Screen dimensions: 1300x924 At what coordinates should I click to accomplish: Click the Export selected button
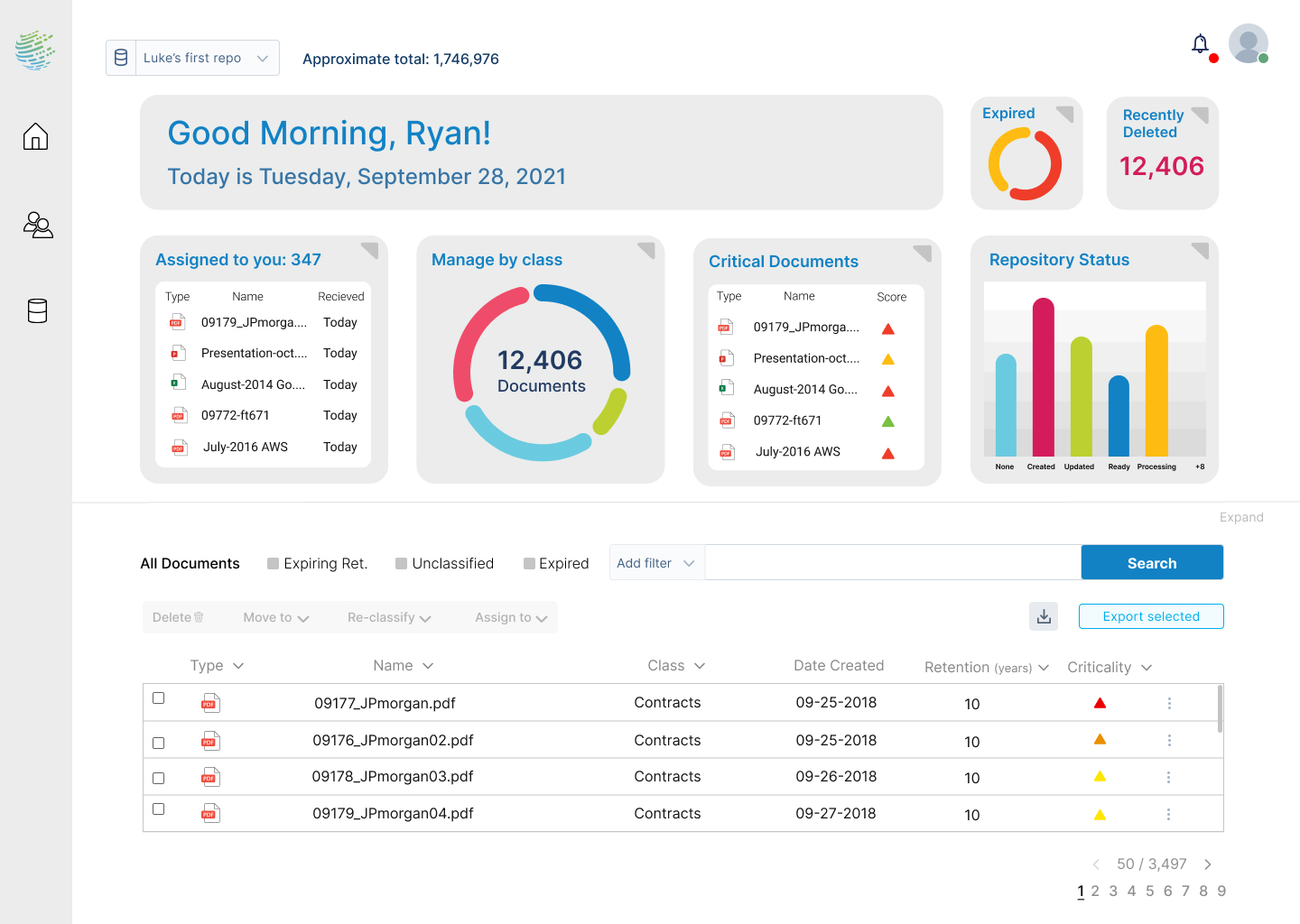coord(1151,616)
